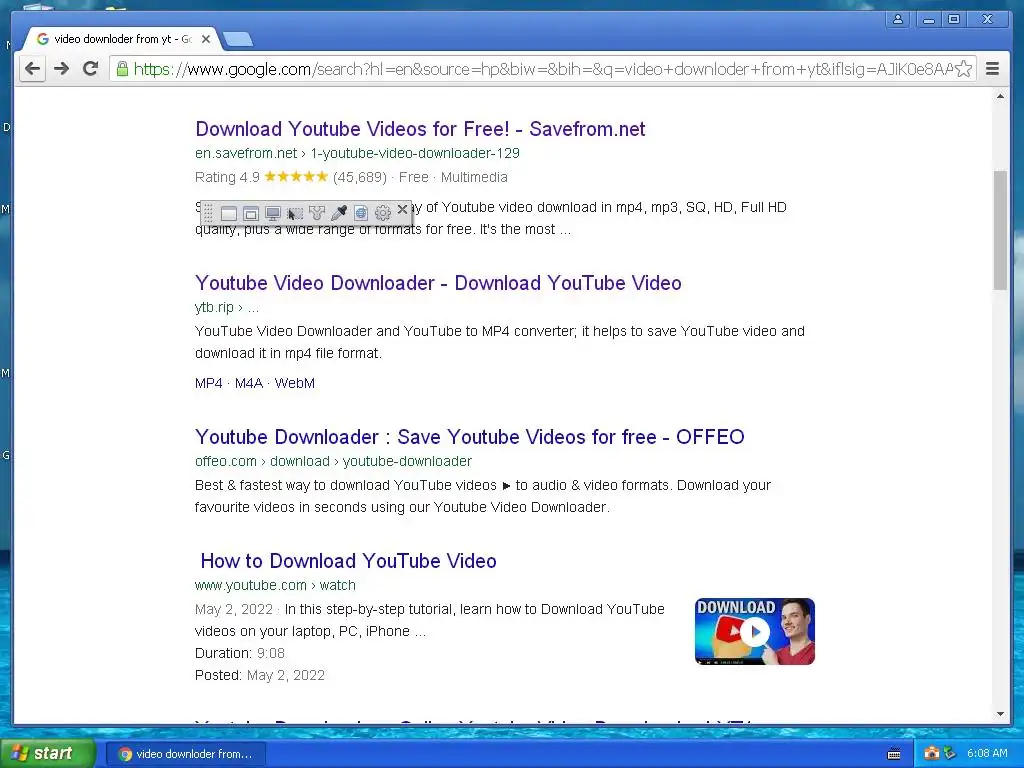
Task: Pick a color with the eyedropper tool
Action: (339, 214)
